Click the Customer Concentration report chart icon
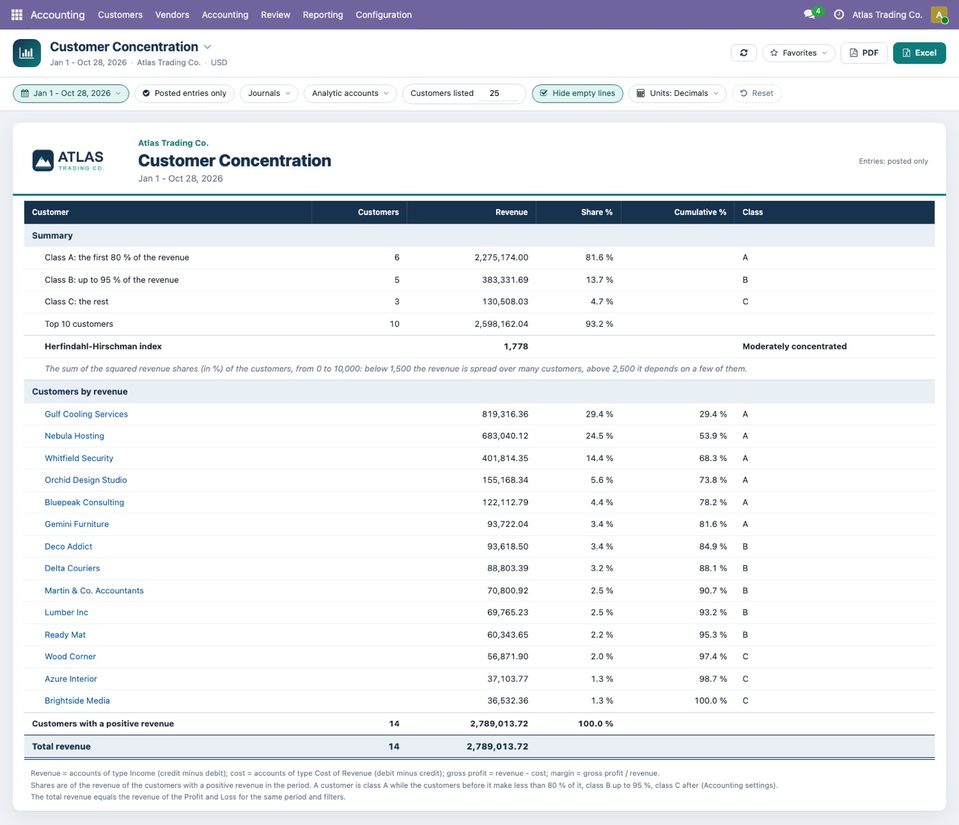The image size is (959, 825). coord(27,53)
